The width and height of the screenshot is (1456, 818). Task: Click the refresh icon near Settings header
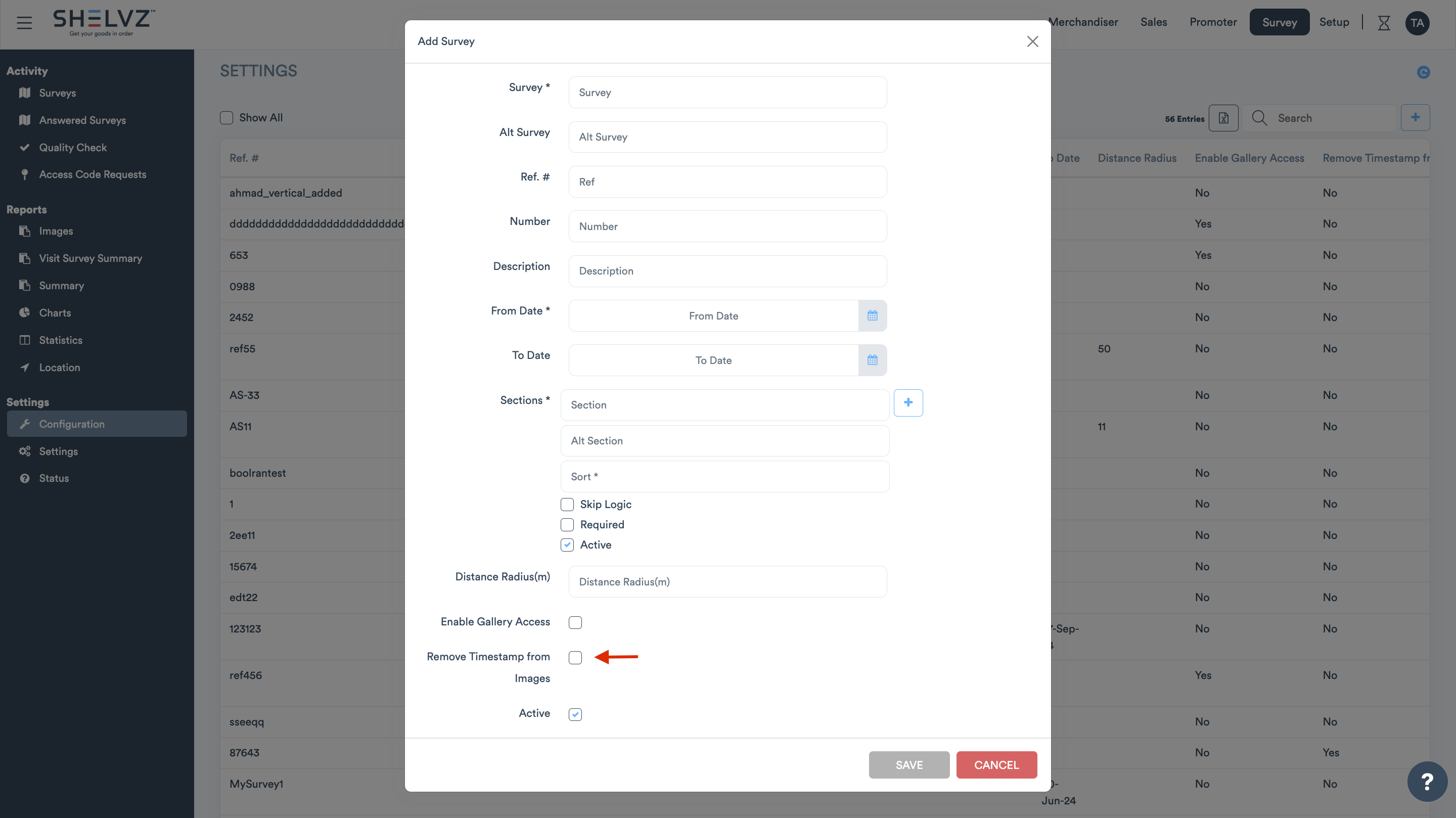tap(1423, 72)
